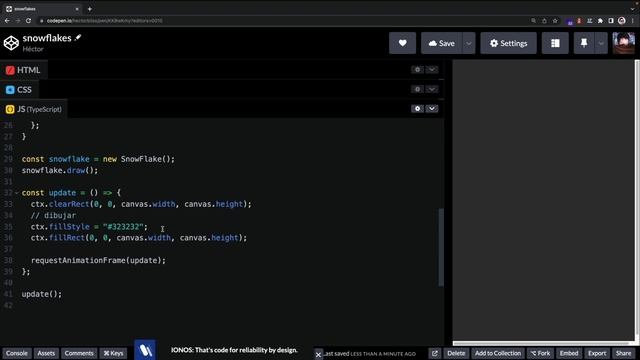Image resolution: width=640 pixels, height=360 pixels.
Task: Show keyboard shortcut Keys
Action: pyautogui.click(x=113, y=353)
